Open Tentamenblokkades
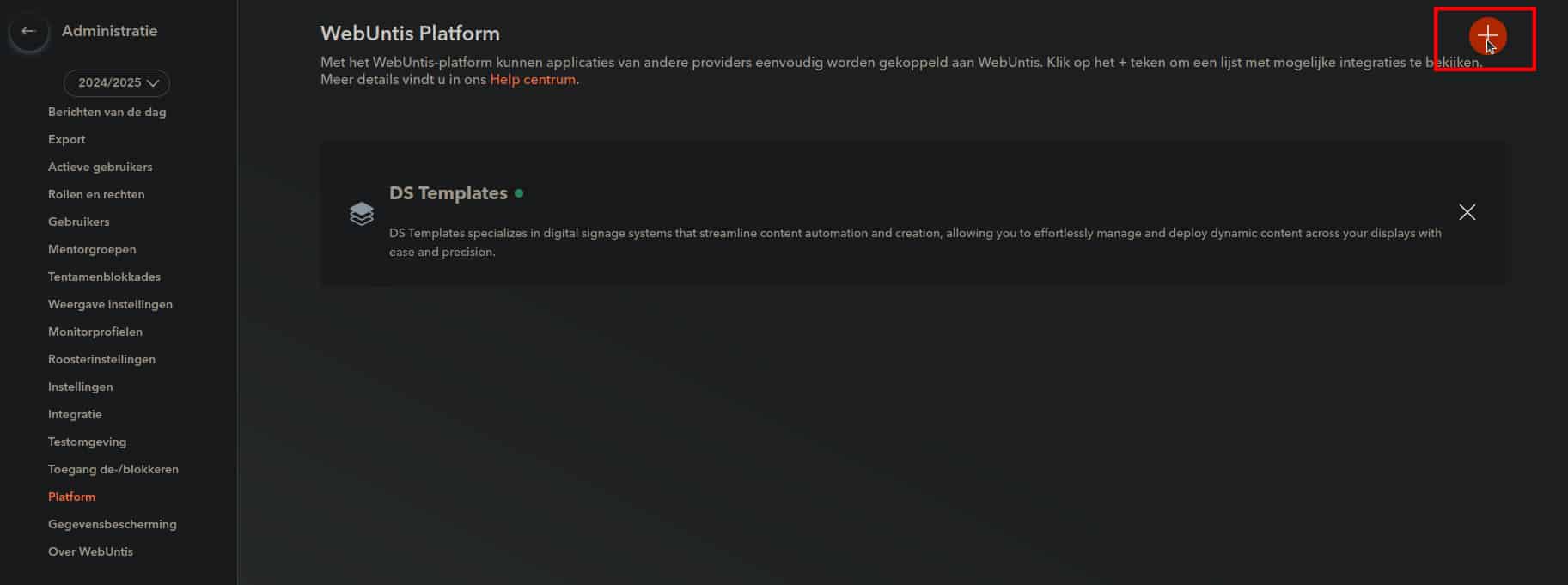1568x585 pixels. [x=105, y=277]
